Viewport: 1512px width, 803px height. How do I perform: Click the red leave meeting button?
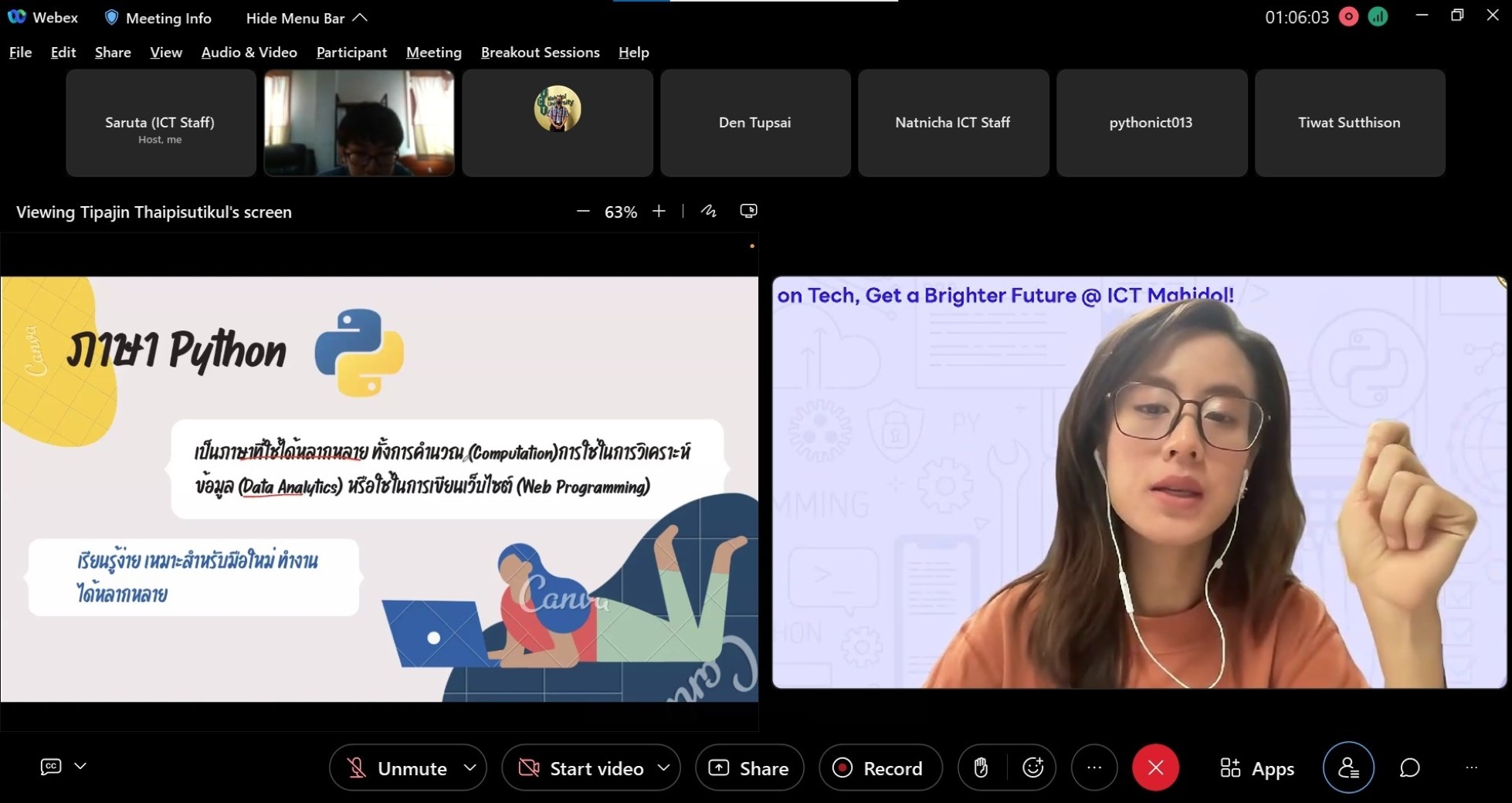tap(1155, 767)
